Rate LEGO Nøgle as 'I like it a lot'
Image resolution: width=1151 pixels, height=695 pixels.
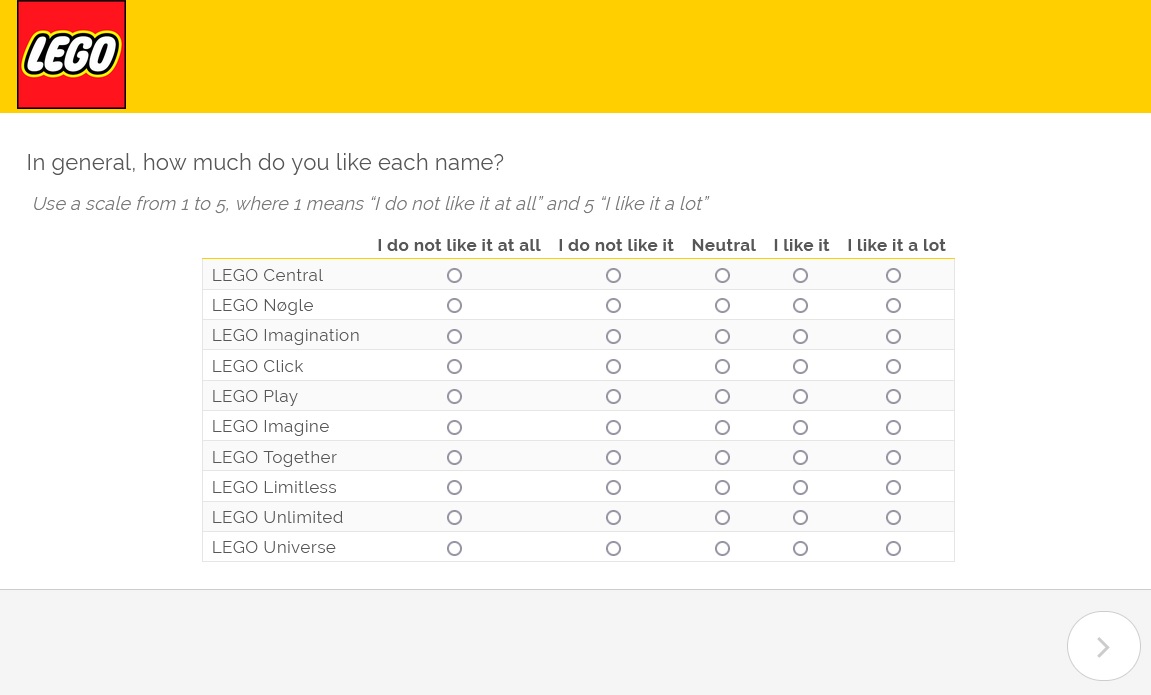pyautogui.click(x=893, y=305)
